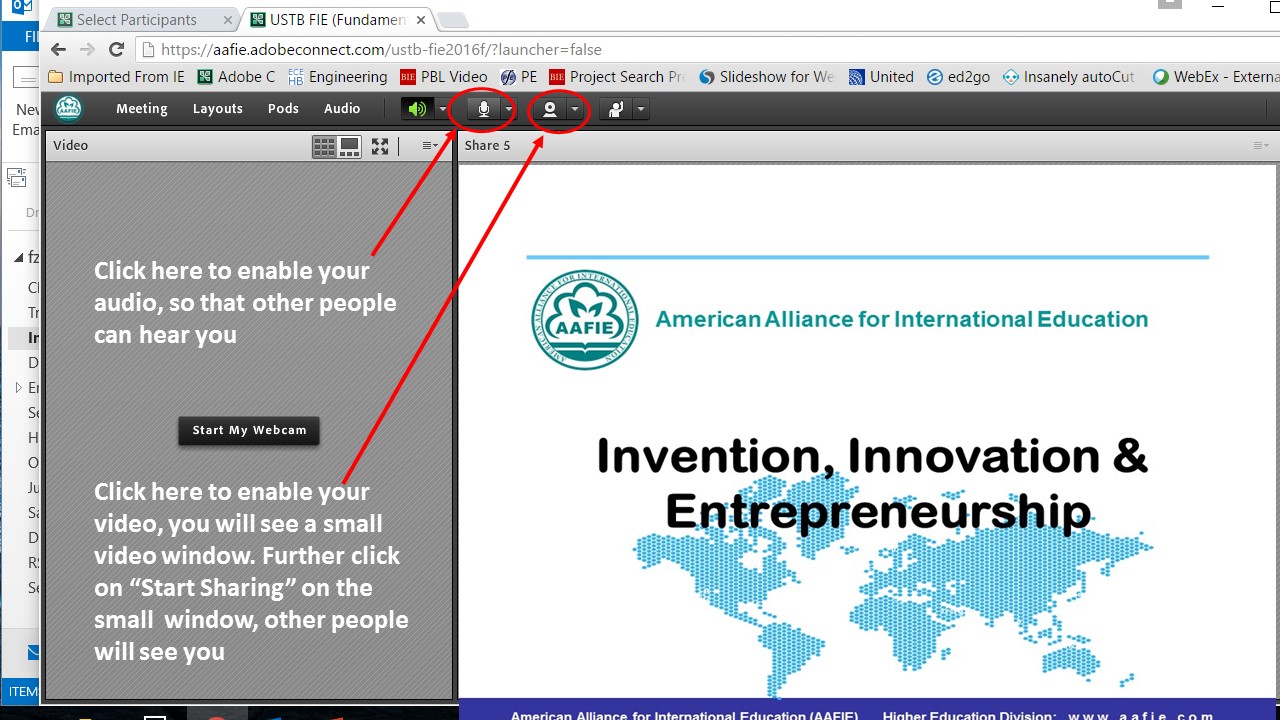Open the Meeting menu

[142, 108]
